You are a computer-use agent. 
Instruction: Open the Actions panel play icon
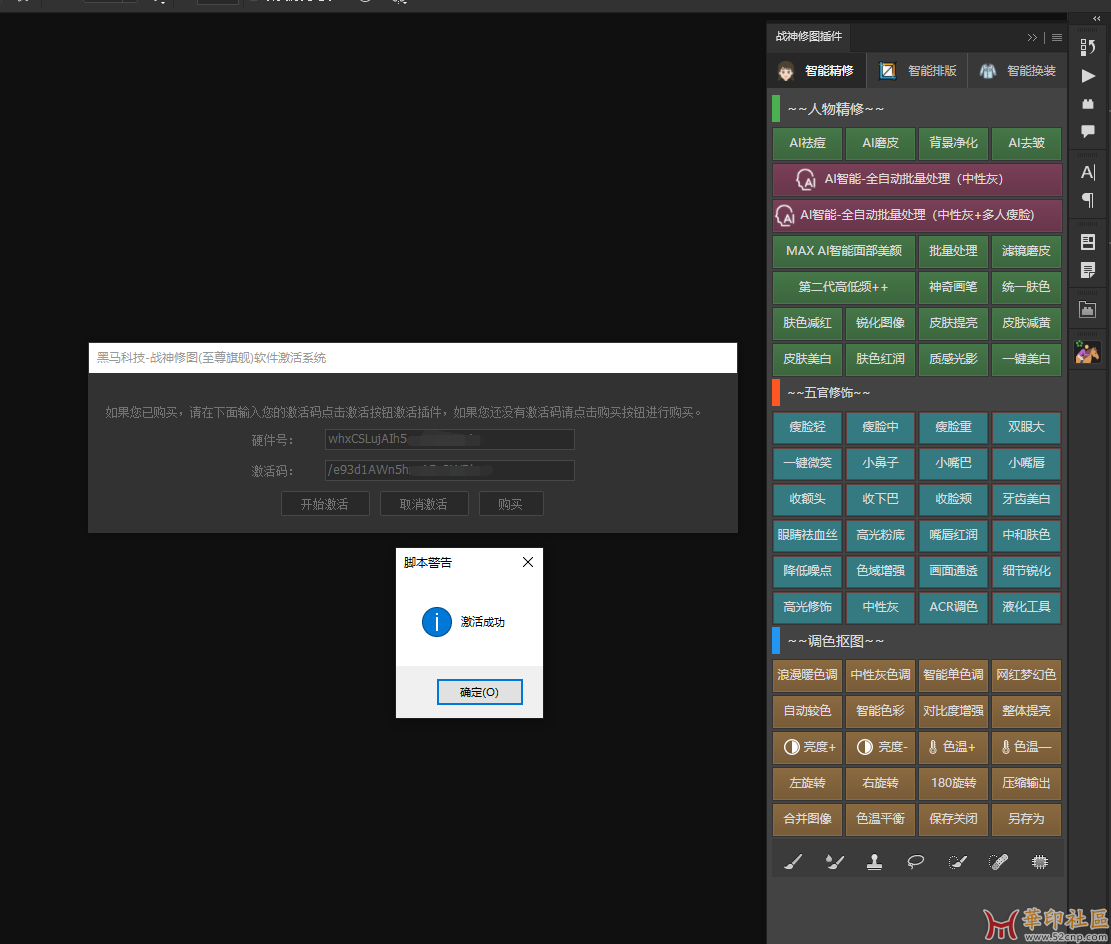point(1088,76)
